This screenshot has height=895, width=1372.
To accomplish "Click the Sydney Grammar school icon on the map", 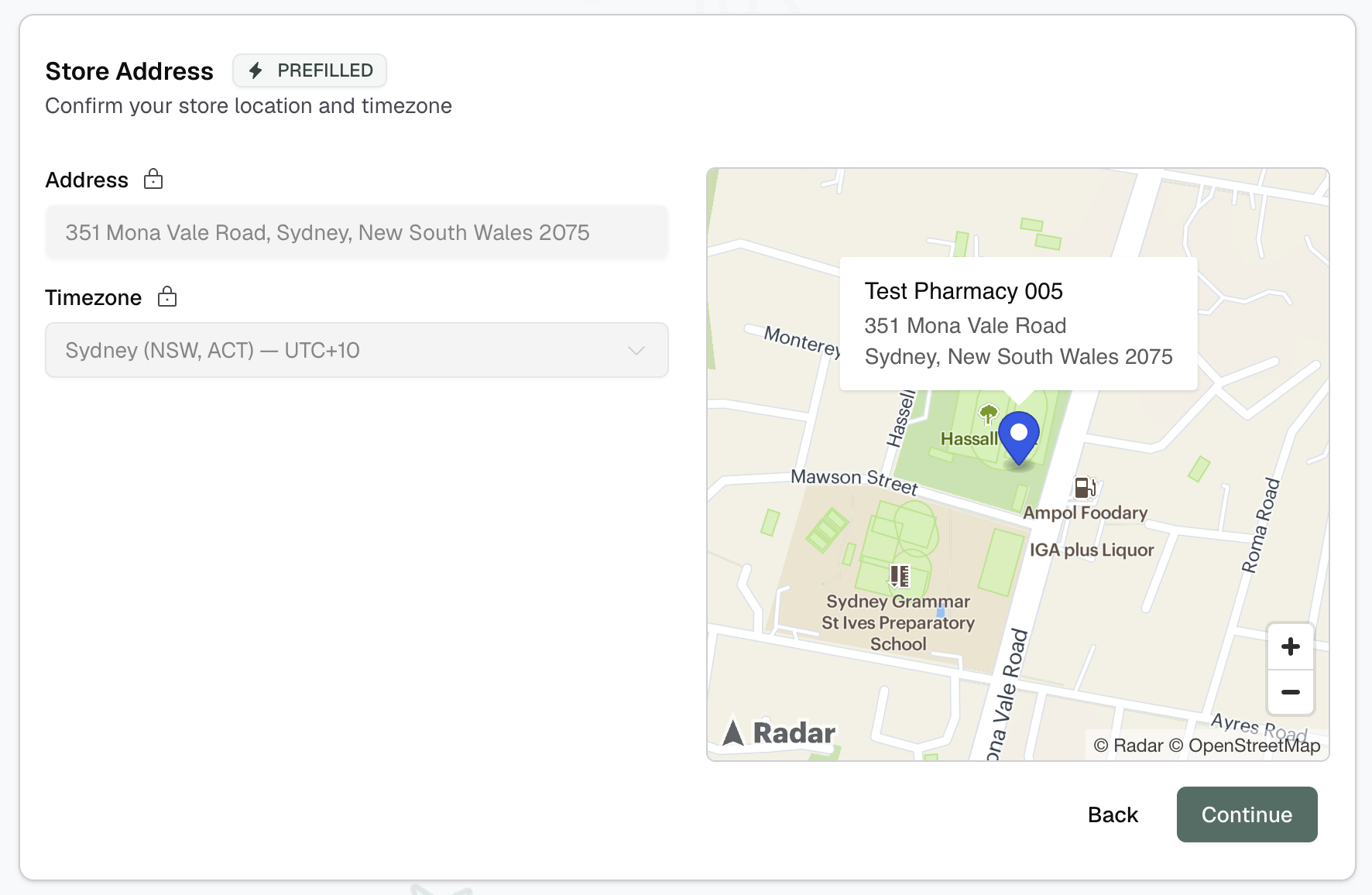I will click(x=898, y=575).
